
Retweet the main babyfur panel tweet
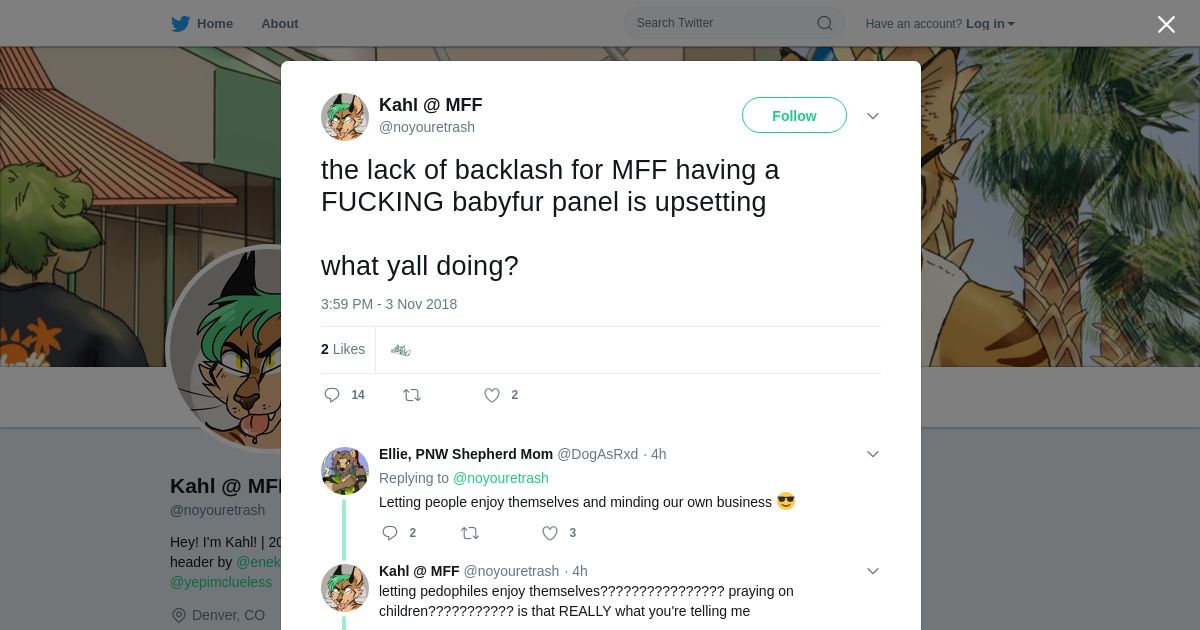[412, 395]
